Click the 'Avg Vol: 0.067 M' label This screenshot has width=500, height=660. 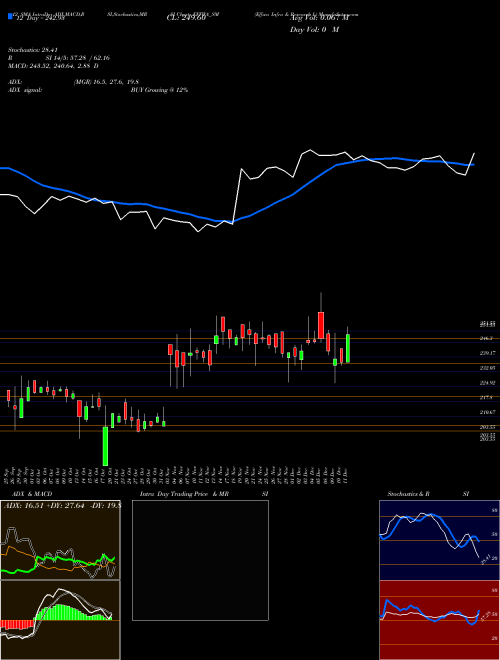pyautogui.click(x=320, y=18)
